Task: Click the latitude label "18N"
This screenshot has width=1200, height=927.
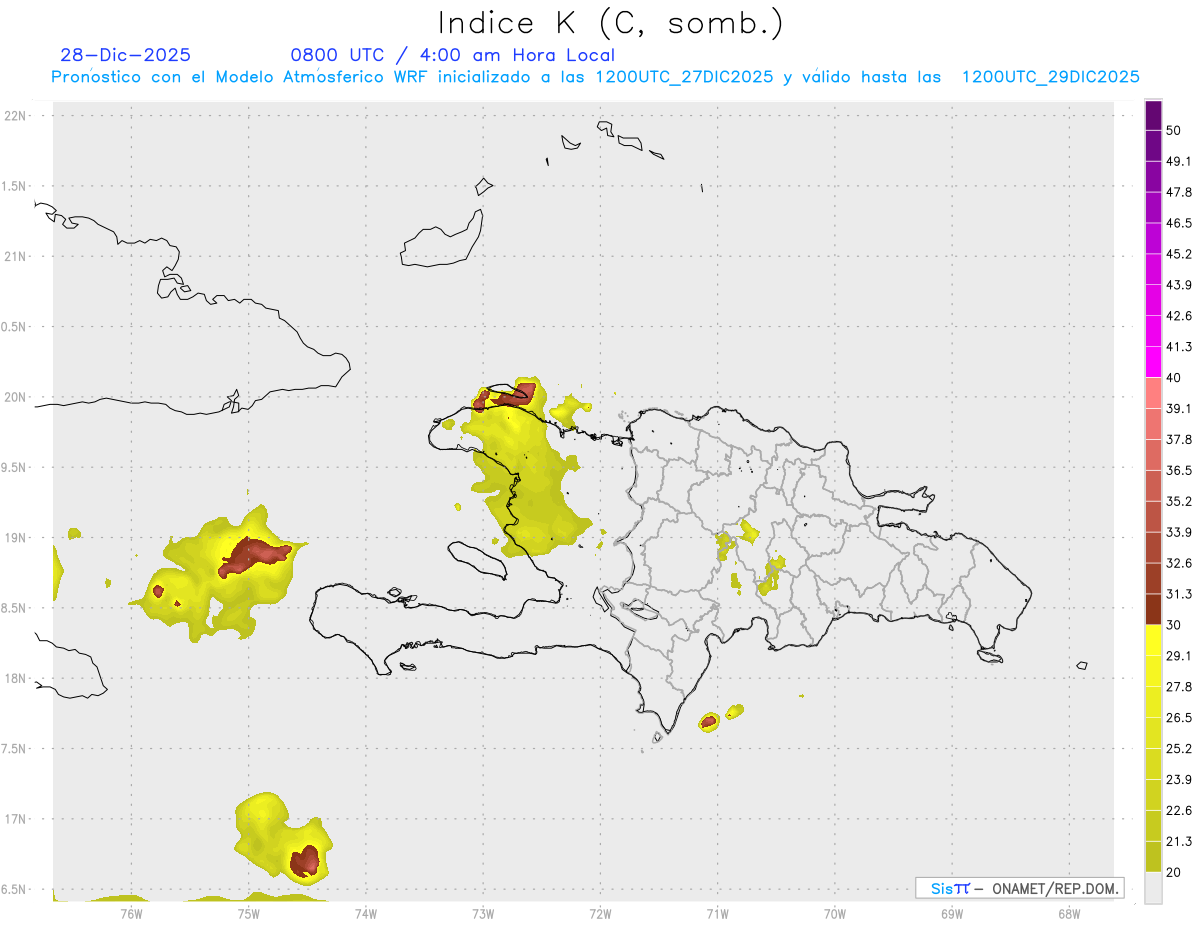Action: (16, 679)
